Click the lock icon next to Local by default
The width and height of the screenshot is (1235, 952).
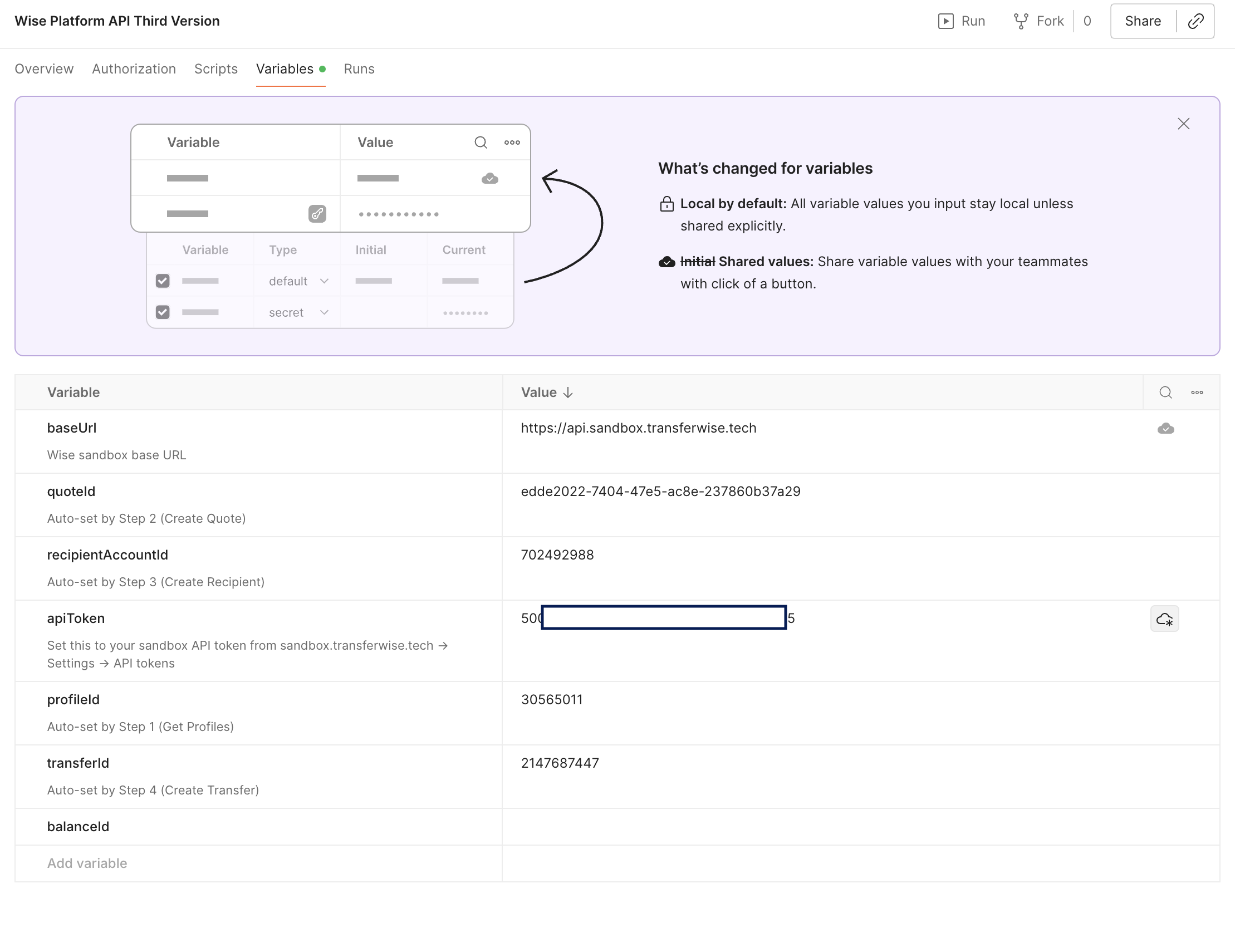tap(666, 204)
